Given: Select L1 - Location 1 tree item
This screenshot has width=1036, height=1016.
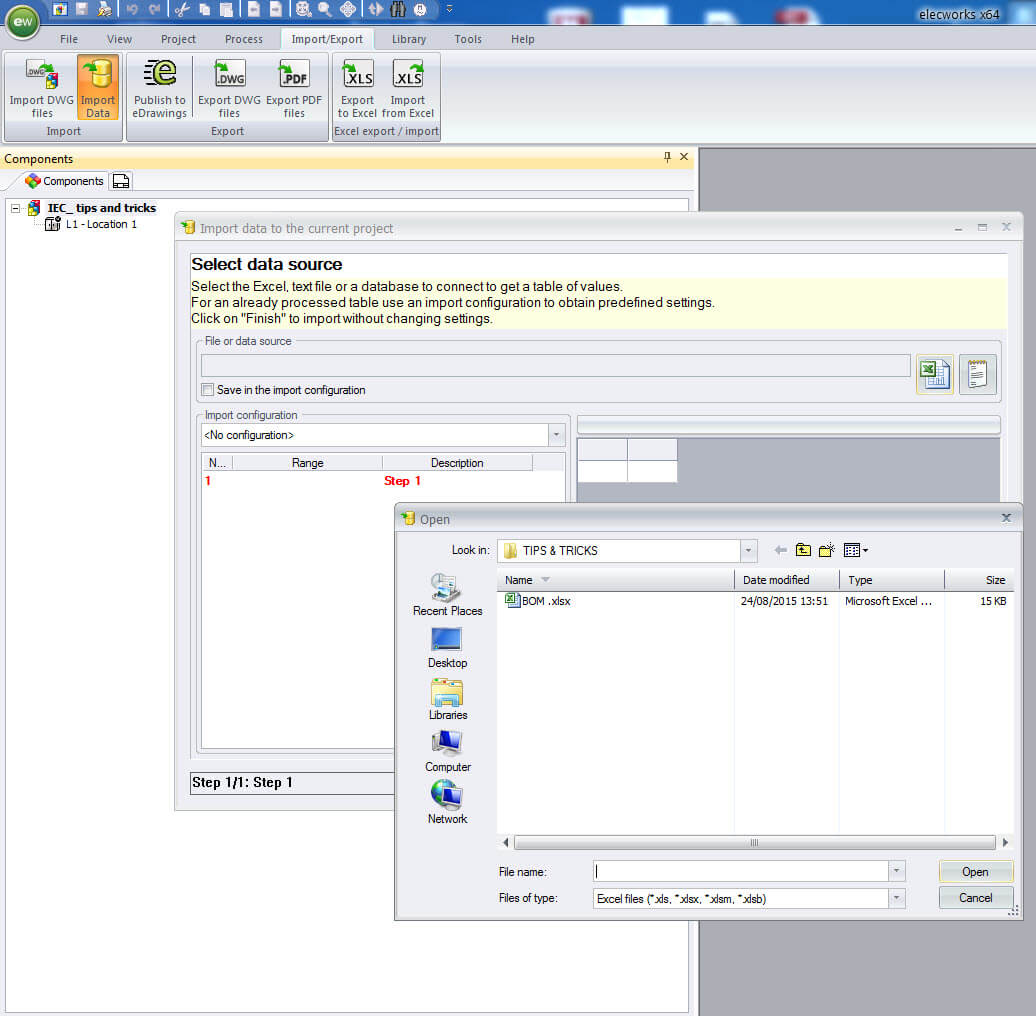Looking at the screenshot, I should tap(101, 225).
